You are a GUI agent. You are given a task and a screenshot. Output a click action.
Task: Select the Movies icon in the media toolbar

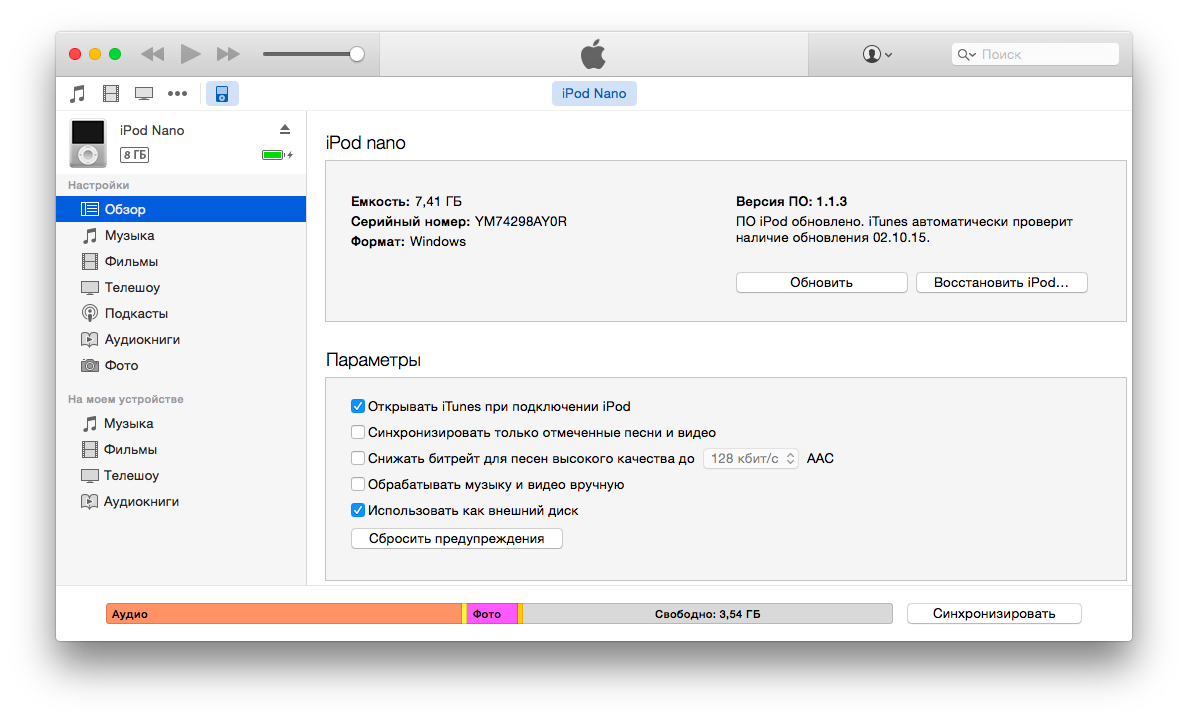[x=110, y=93]
